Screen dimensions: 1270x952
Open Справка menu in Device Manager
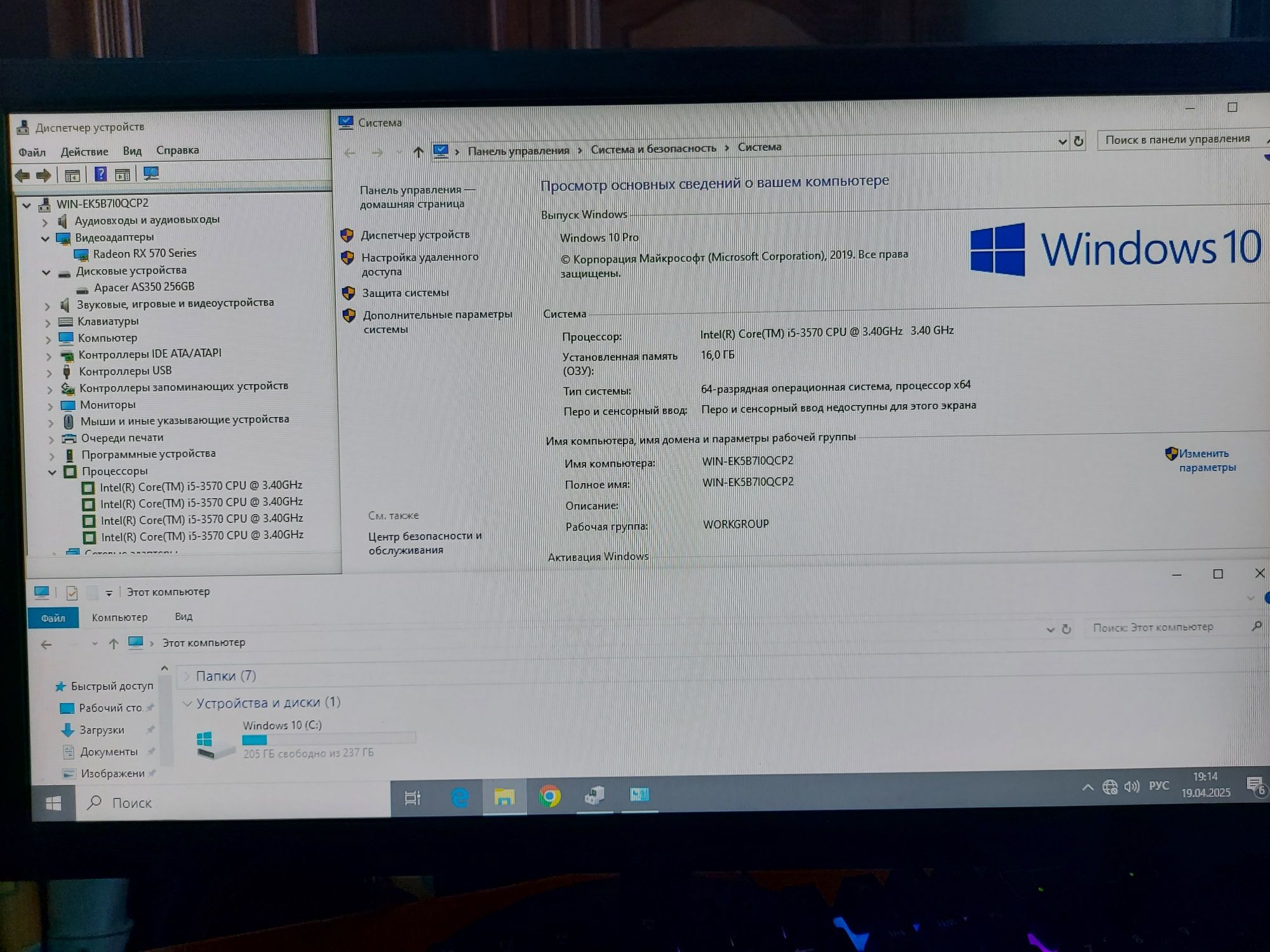coord(178,150)
